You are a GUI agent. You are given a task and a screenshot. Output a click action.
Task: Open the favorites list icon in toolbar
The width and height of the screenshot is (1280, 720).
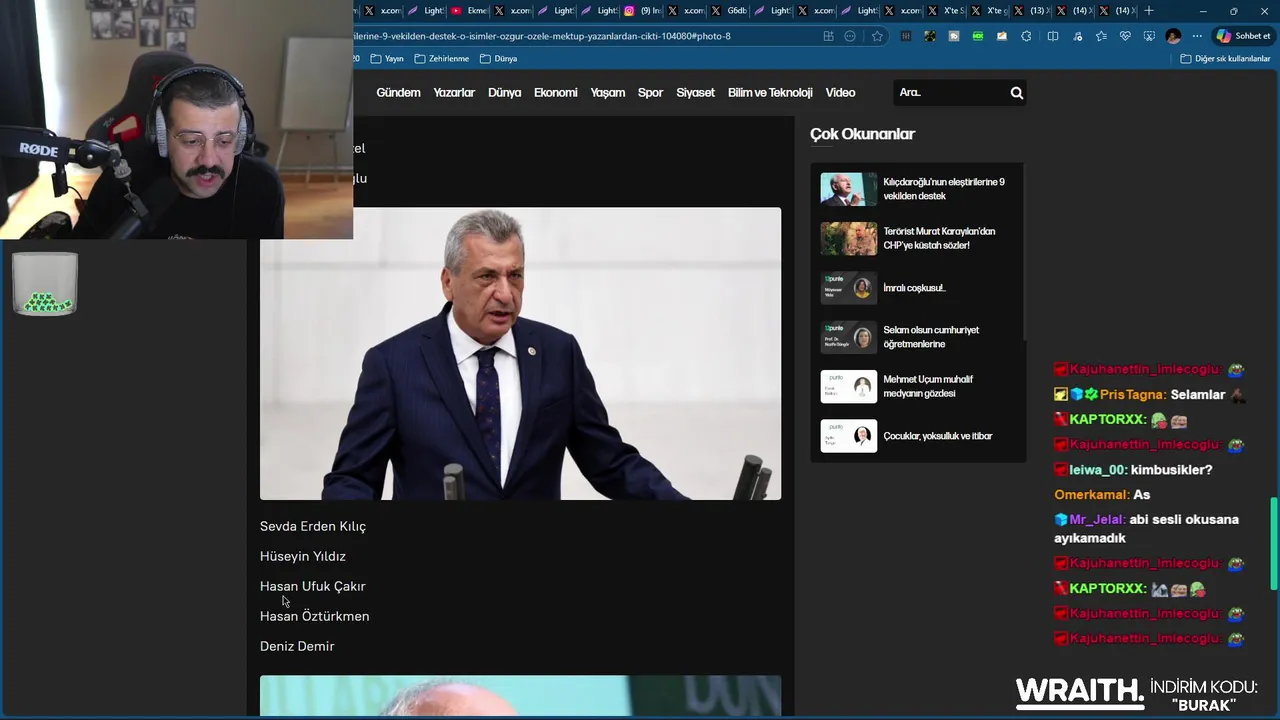coord(1101,36)
